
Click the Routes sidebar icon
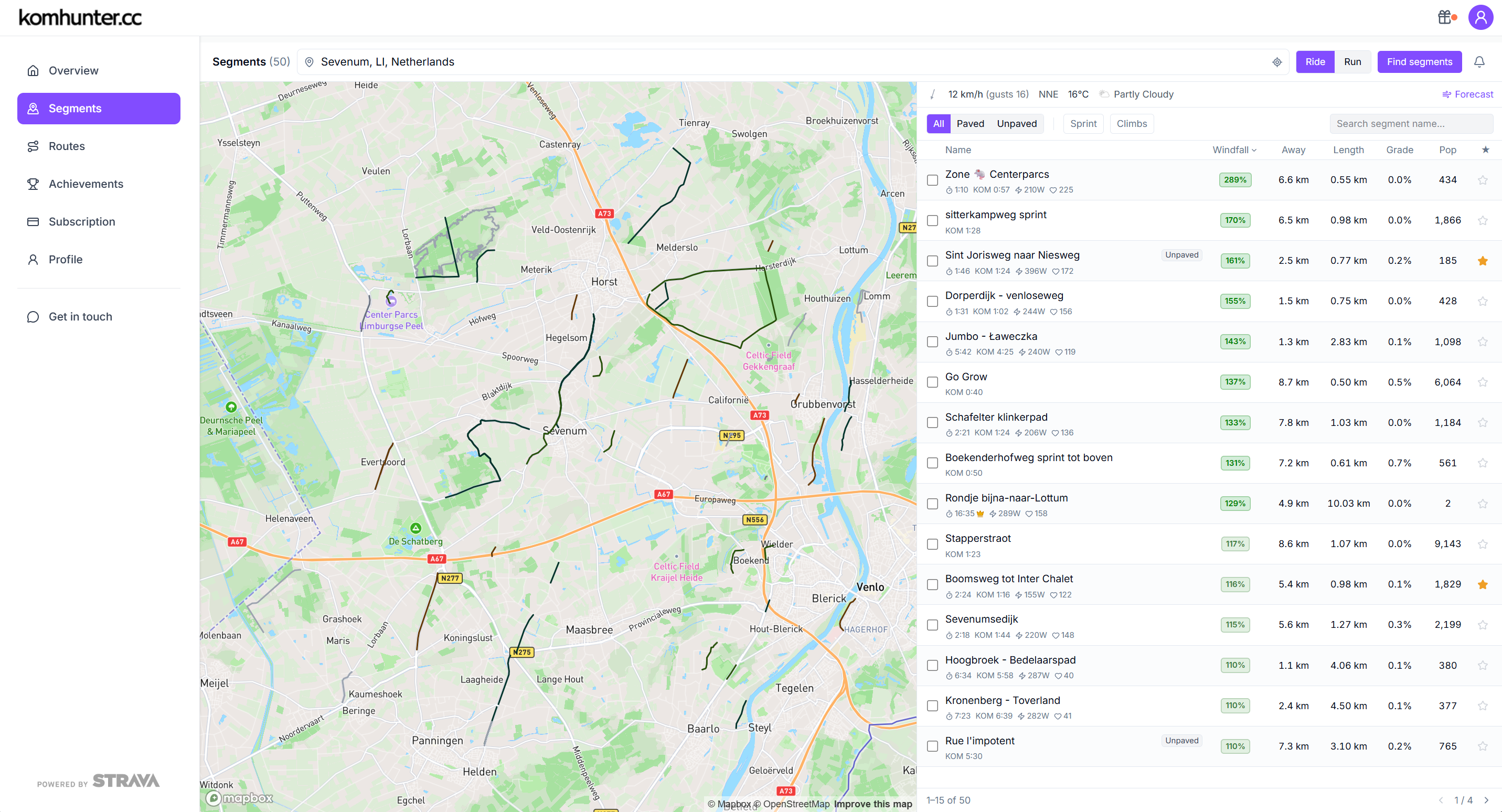click(x=33, y=146)
